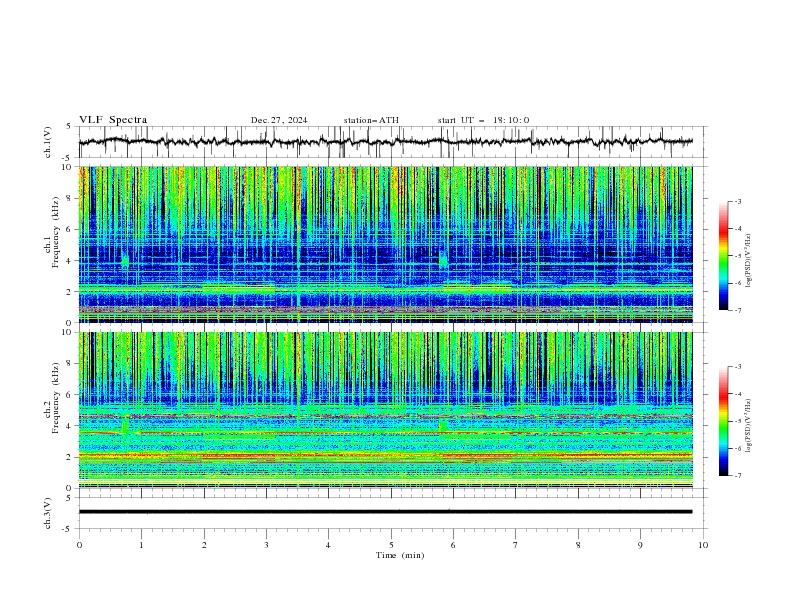
Task: Click the time axis tick label "7"
Action: 516,545
